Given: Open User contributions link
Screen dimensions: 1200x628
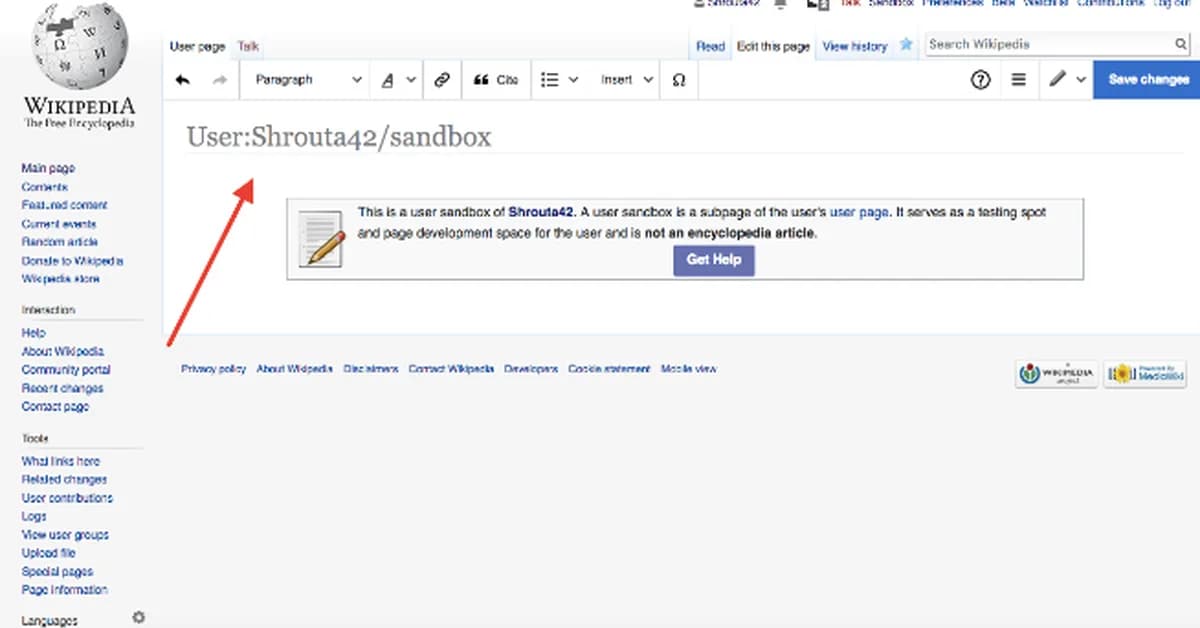Looking at the screenshot, I should click(67, 498).
